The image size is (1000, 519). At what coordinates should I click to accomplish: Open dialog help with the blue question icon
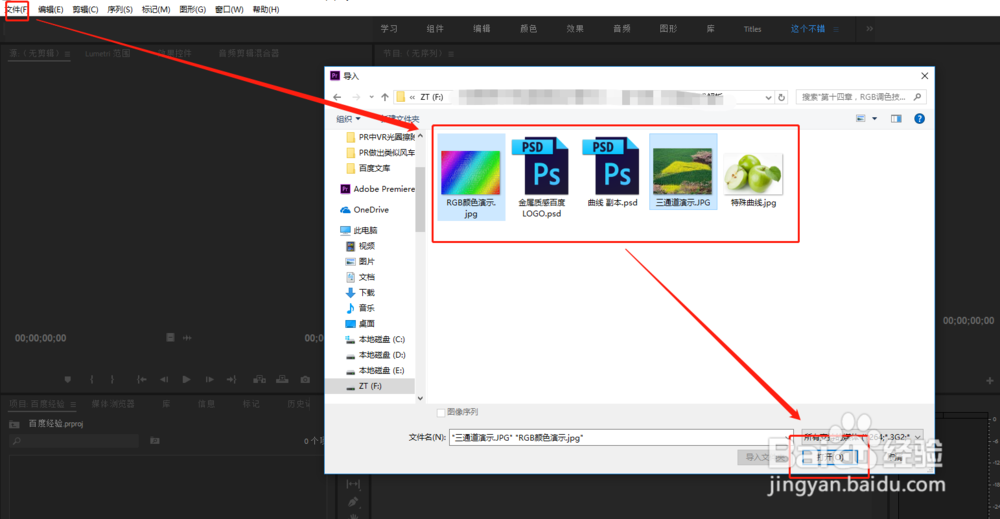coord(919,119)
